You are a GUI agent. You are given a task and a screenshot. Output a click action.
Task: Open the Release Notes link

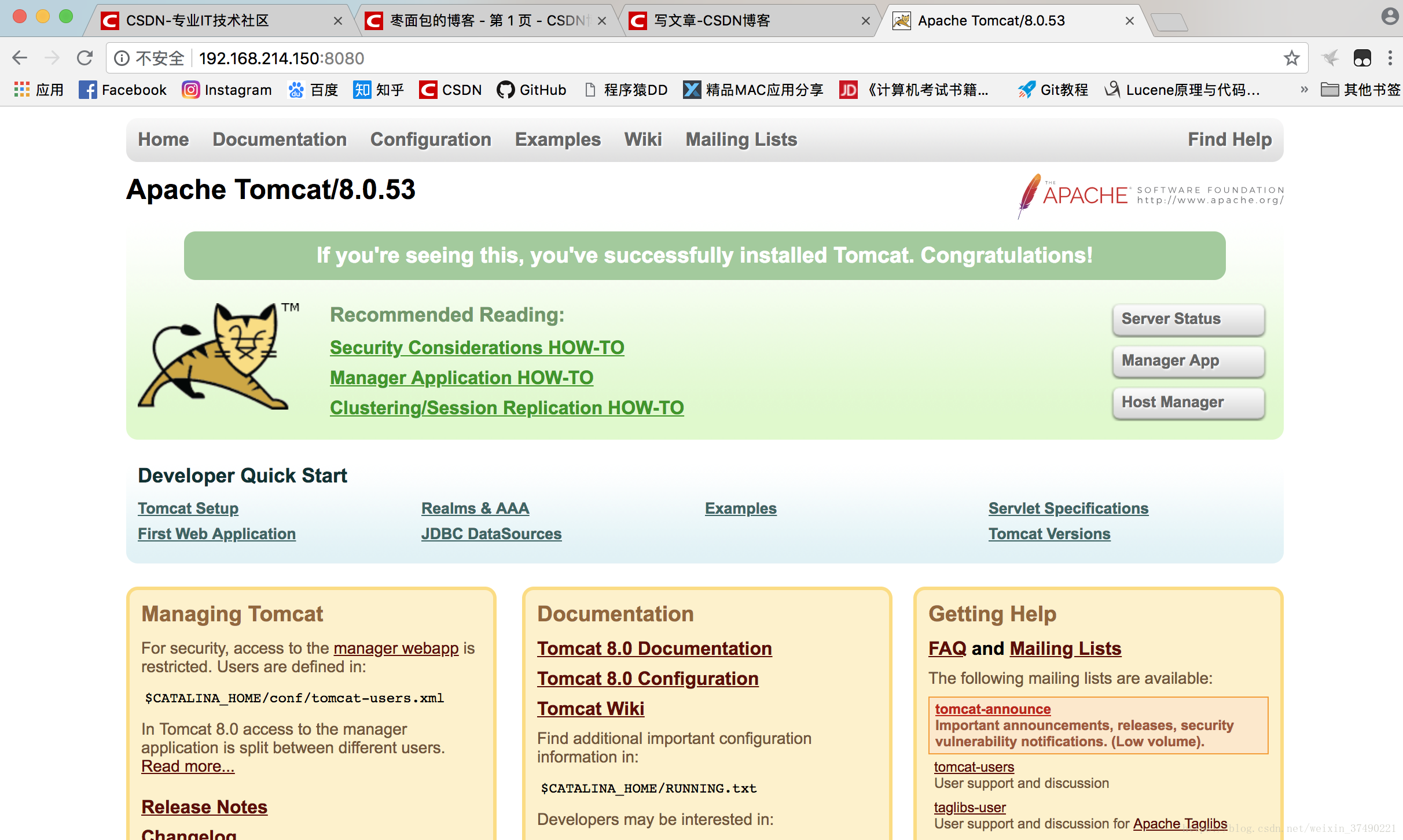tap(204, 807)
